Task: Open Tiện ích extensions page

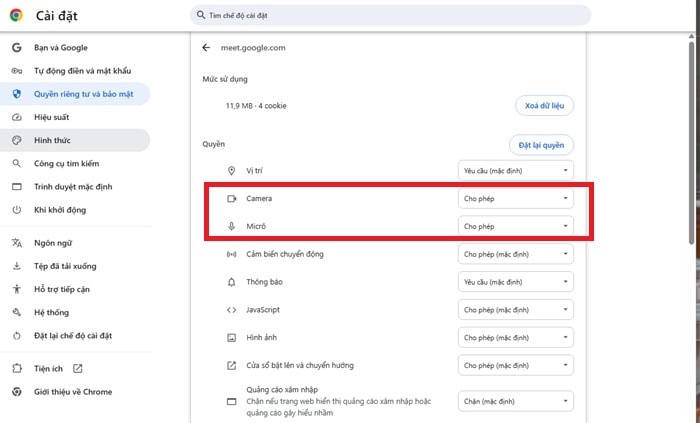Action: pyautogui.click(x=74, y=368)
